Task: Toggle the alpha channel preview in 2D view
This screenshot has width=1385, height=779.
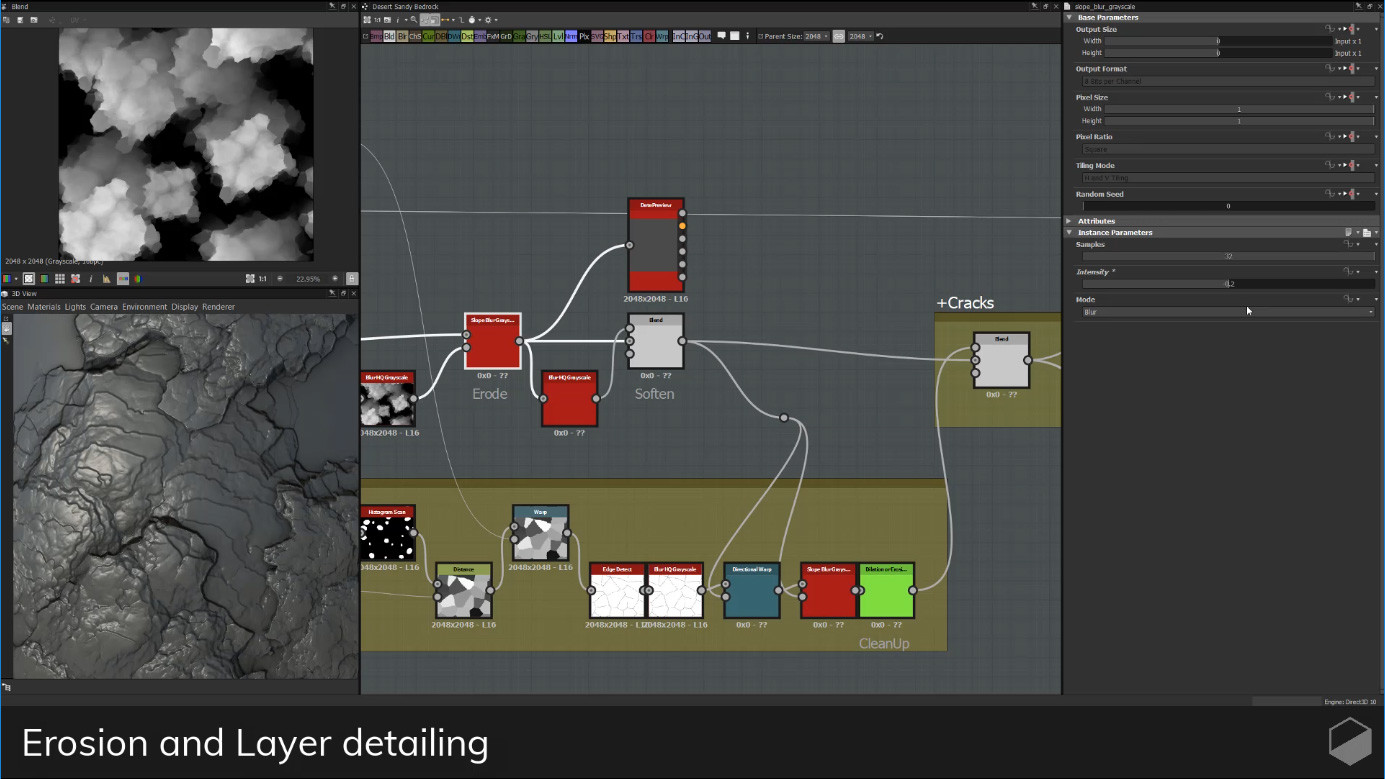Action: pyautogui.click(x=29, y=278)
